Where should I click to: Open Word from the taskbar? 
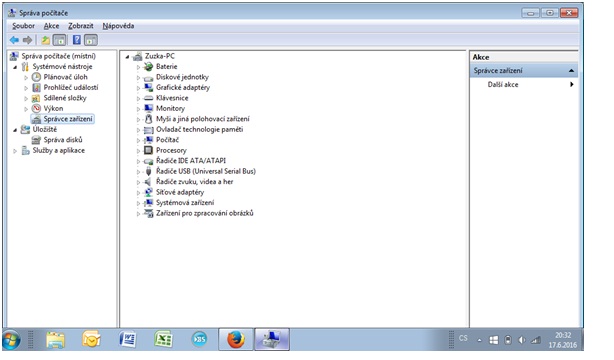(128, 339)
